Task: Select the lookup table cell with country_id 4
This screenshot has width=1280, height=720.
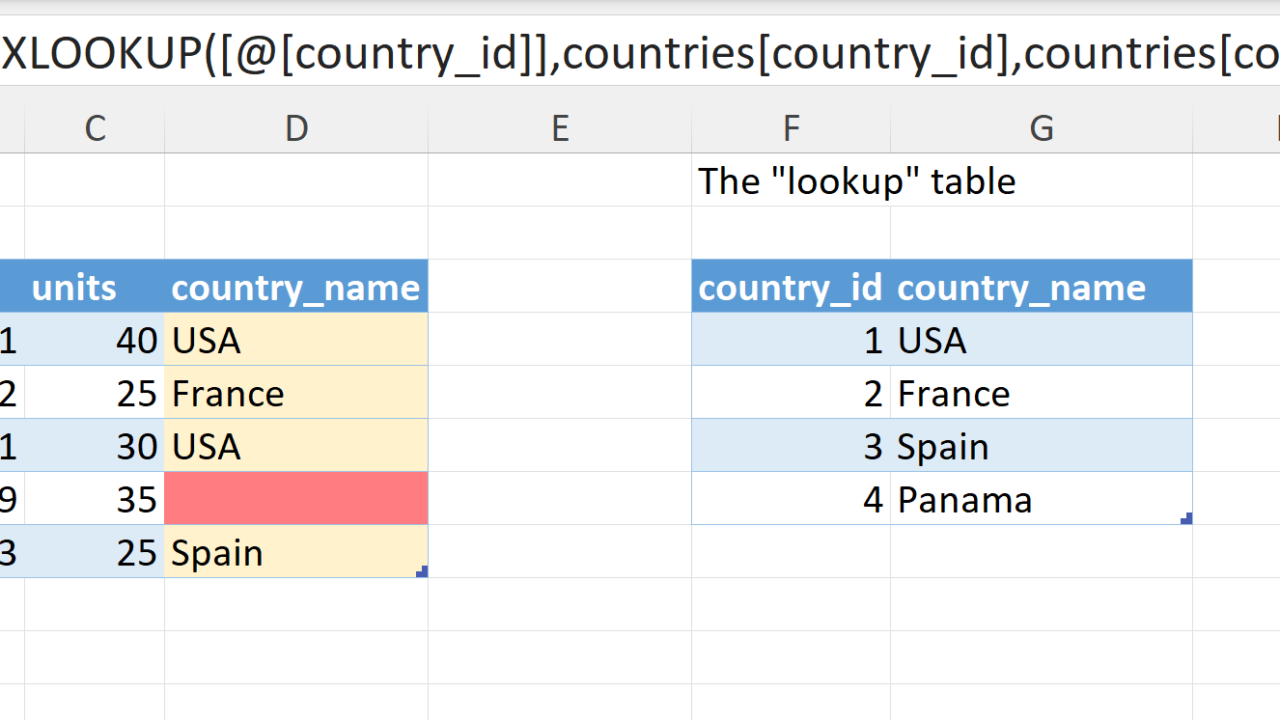Action: pos(790,499)
